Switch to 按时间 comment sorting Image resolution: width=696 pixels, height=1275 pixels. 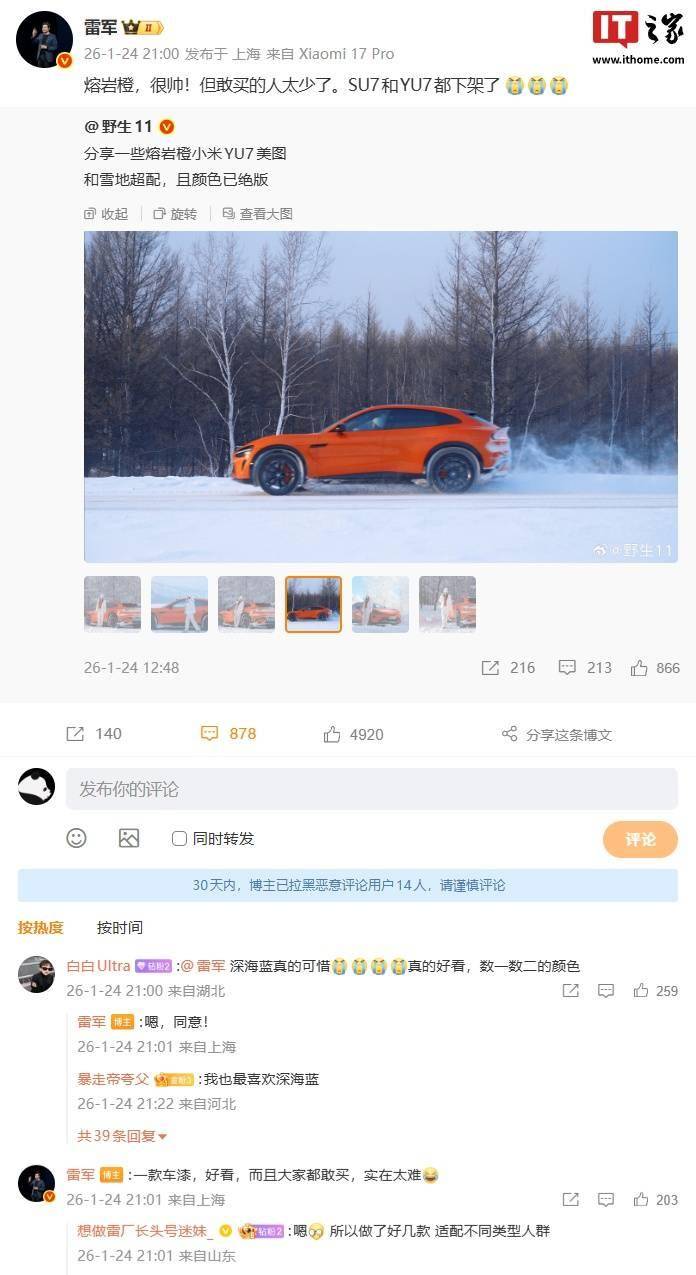click(120, 927)
